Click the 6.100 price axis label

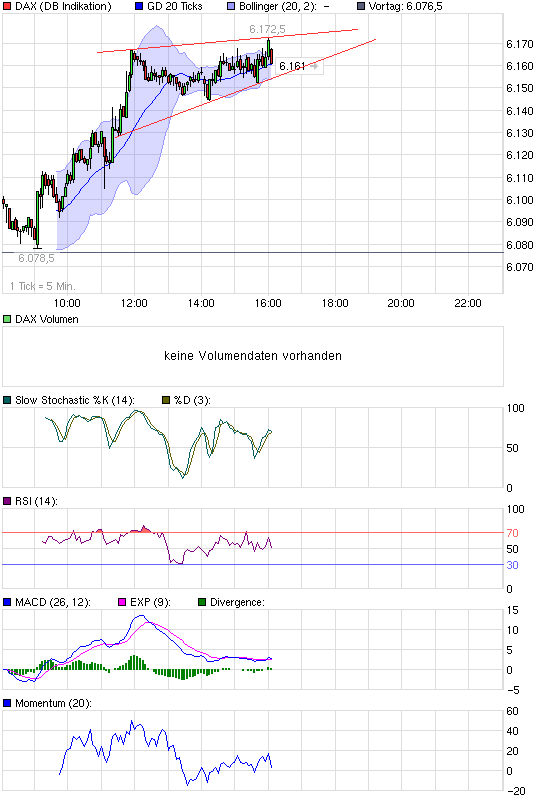click(x=520, y=200)
